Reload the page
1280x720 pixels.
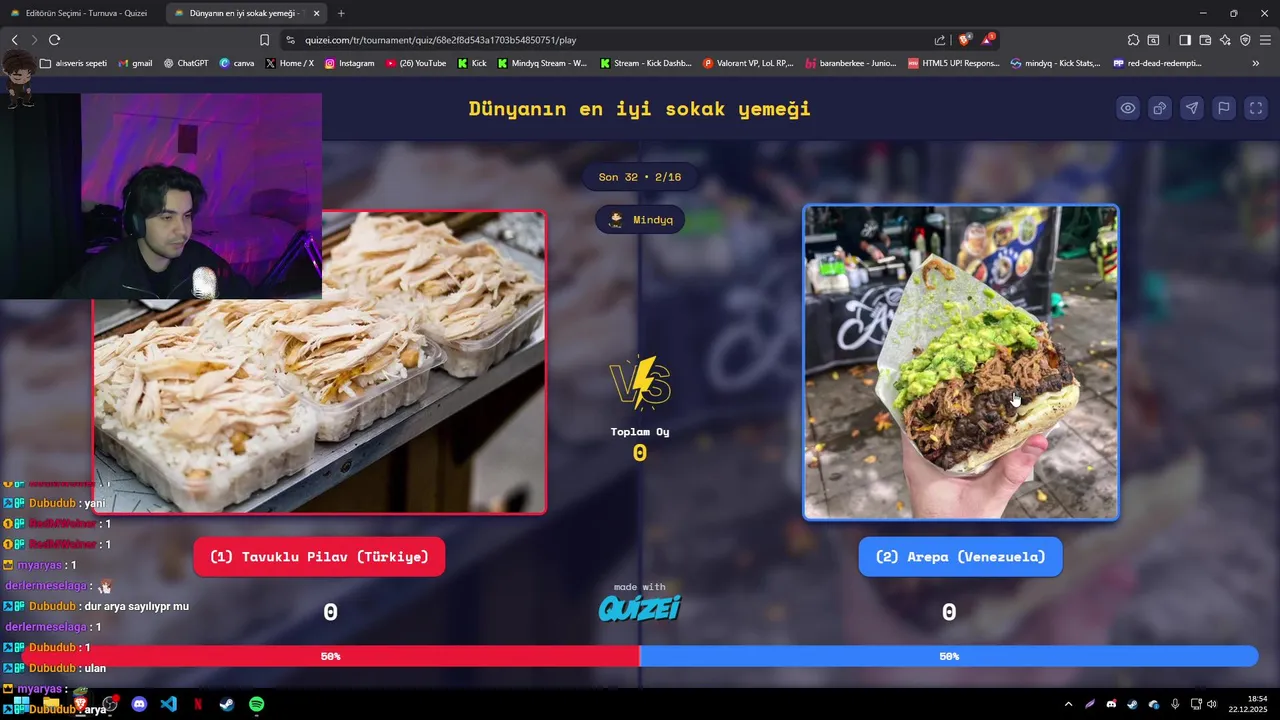tap(54, 40)
